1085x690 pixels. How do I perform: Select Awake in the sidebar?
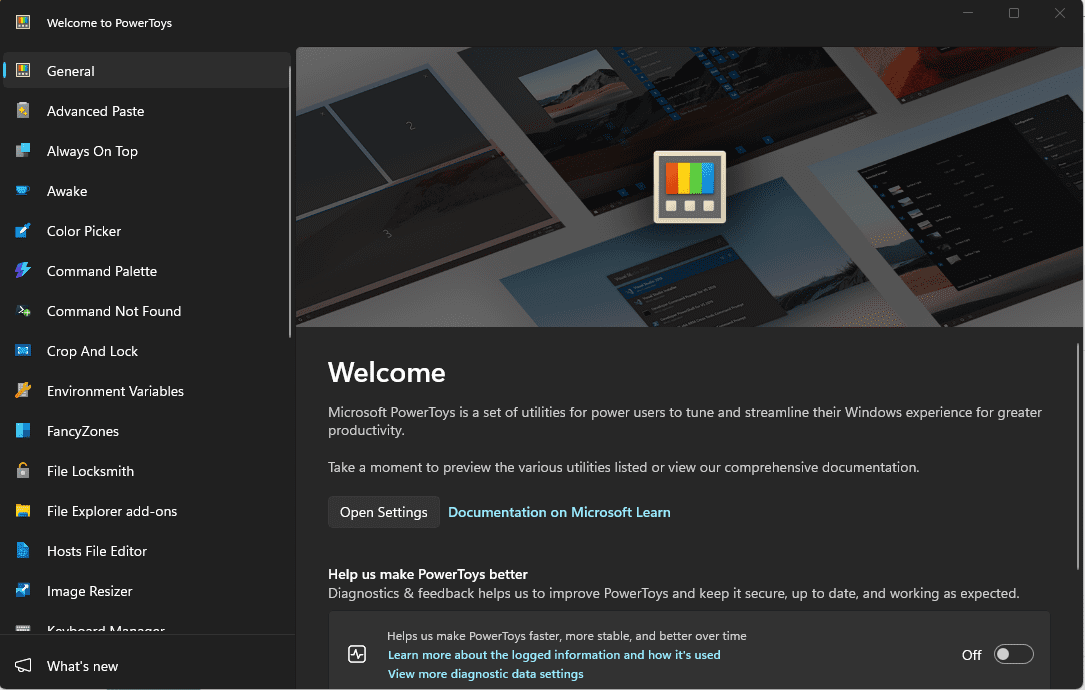point(147,191)
